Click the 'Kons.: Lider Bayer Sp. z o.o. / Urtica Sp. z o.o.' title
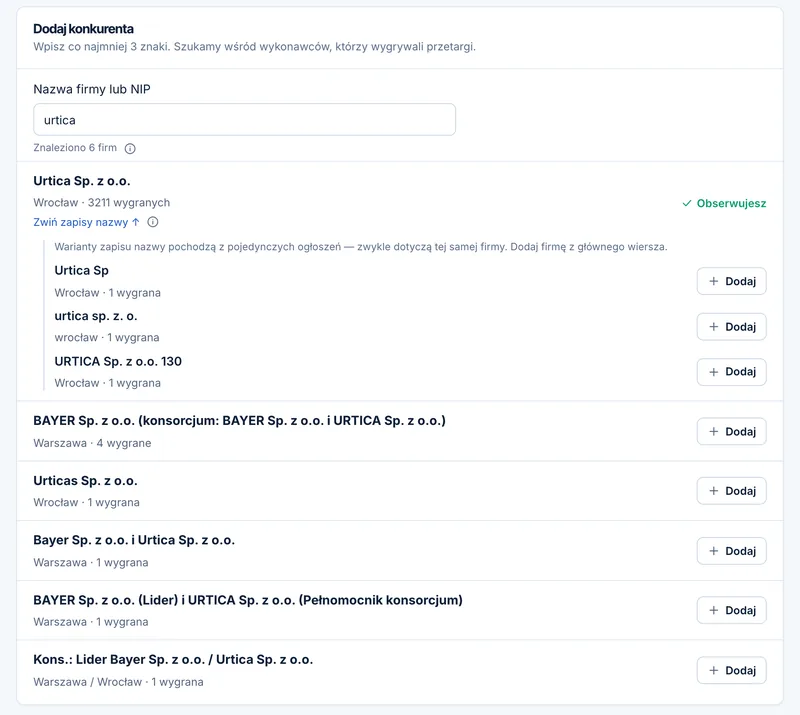Image resolution: width=800 pixels, height=715 pixels. tap(173, 659)
